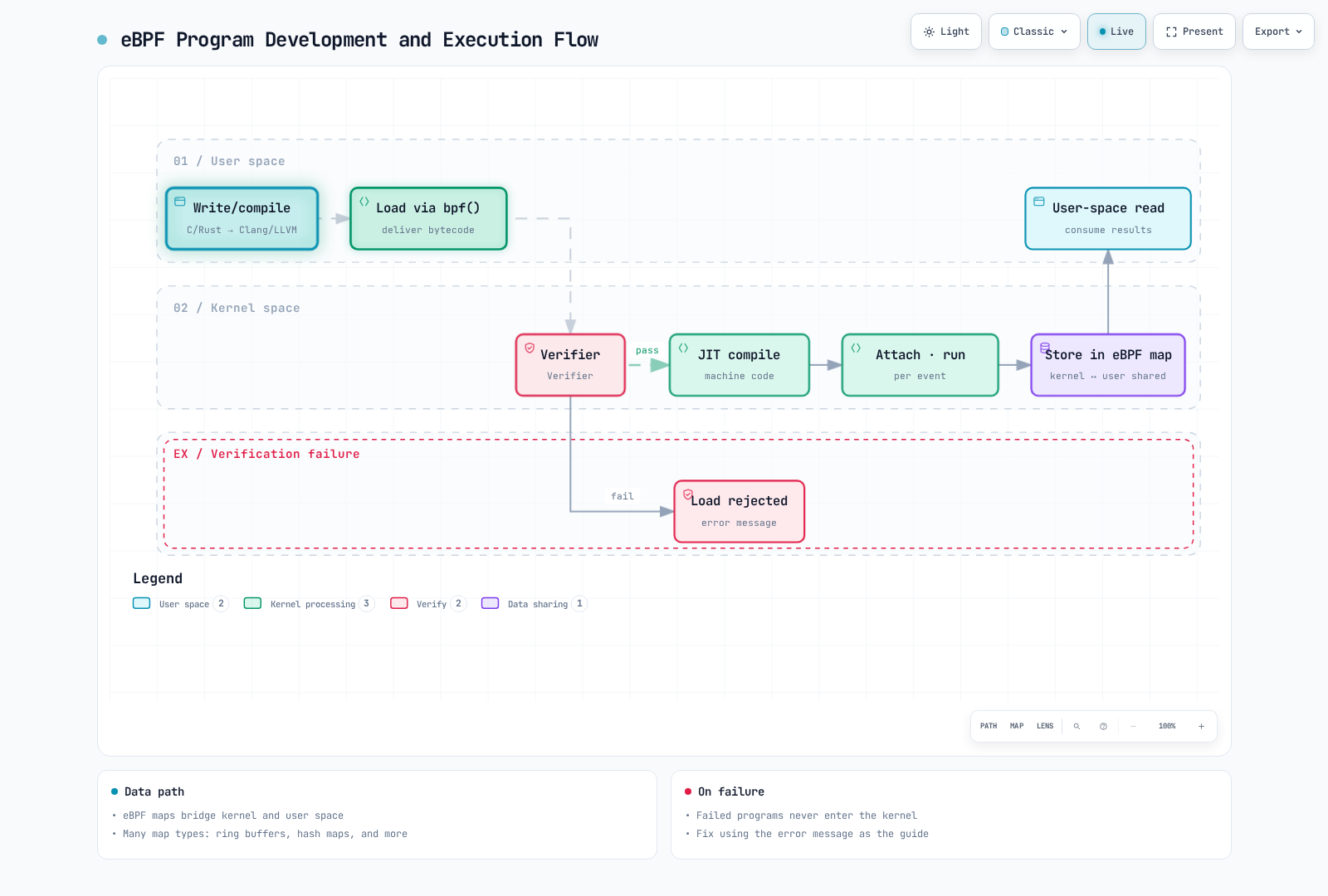Click the '01 / User space' lane label
The image size is (1328, 896).
click(x=229, y=161)
